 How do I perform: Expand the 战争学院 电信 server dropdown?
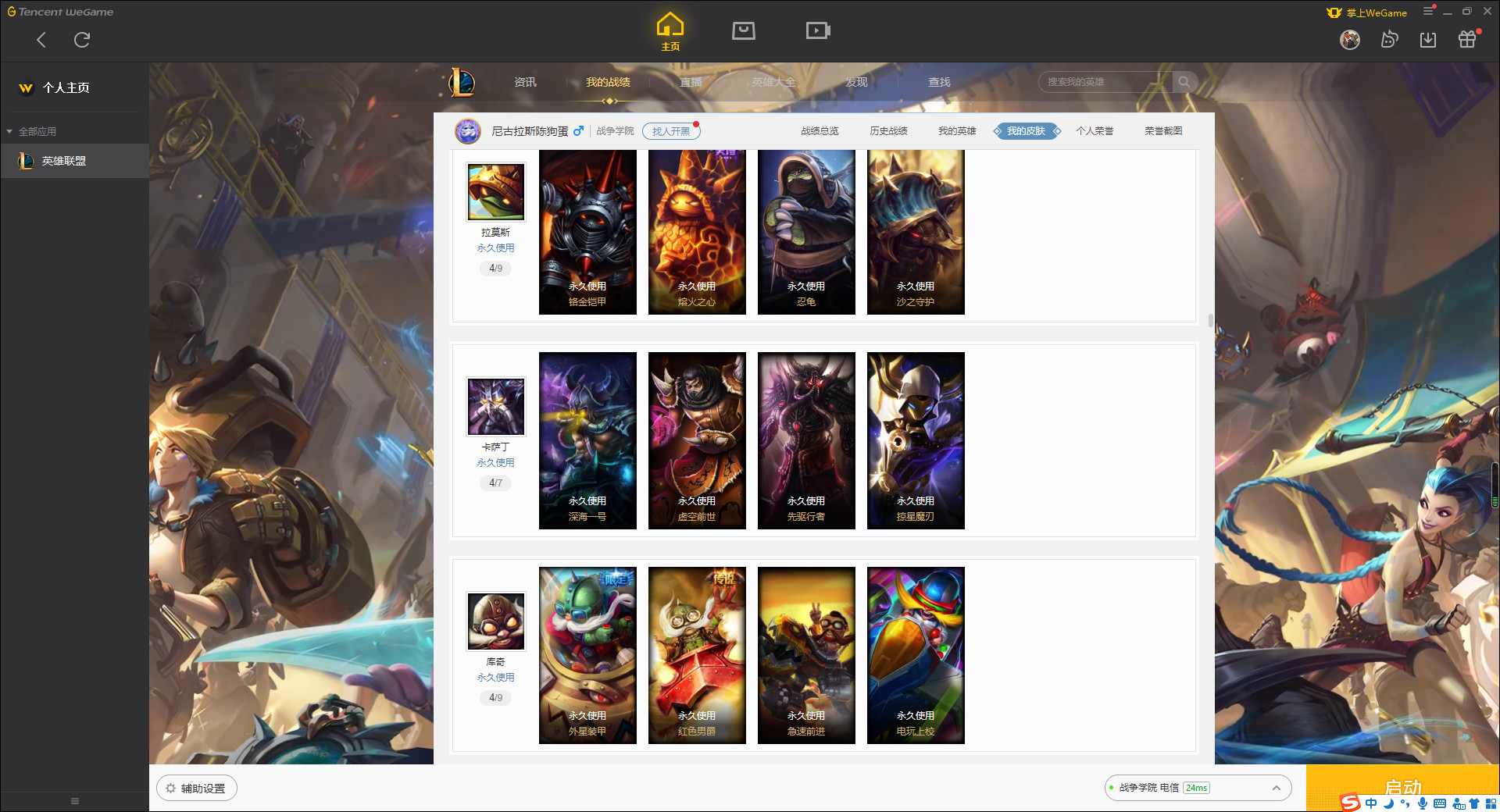point(1198,788)
